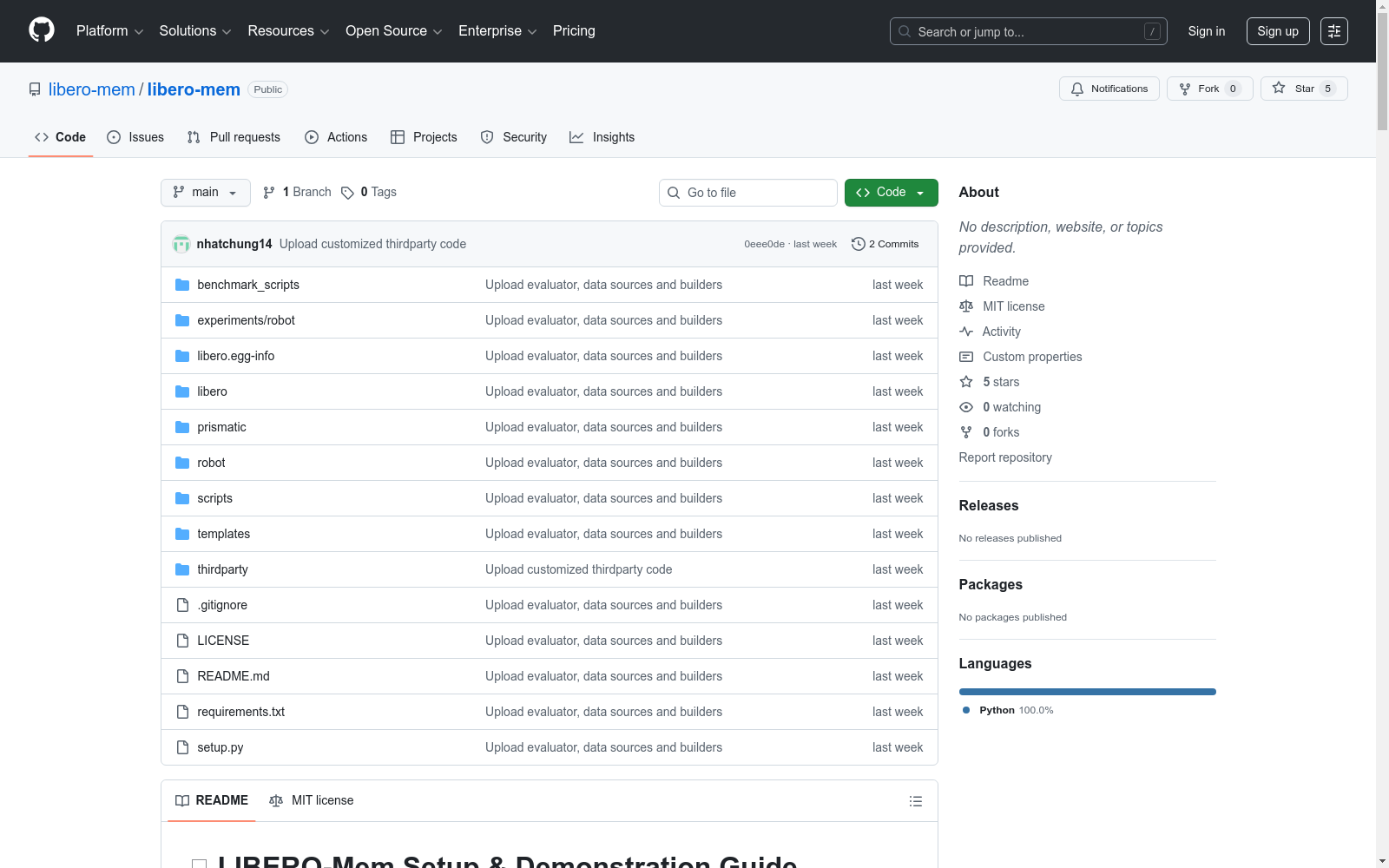This screenshot has width=1389, height=868.
Task: Expand the green Code dropdown button
Action: (891, 193)
